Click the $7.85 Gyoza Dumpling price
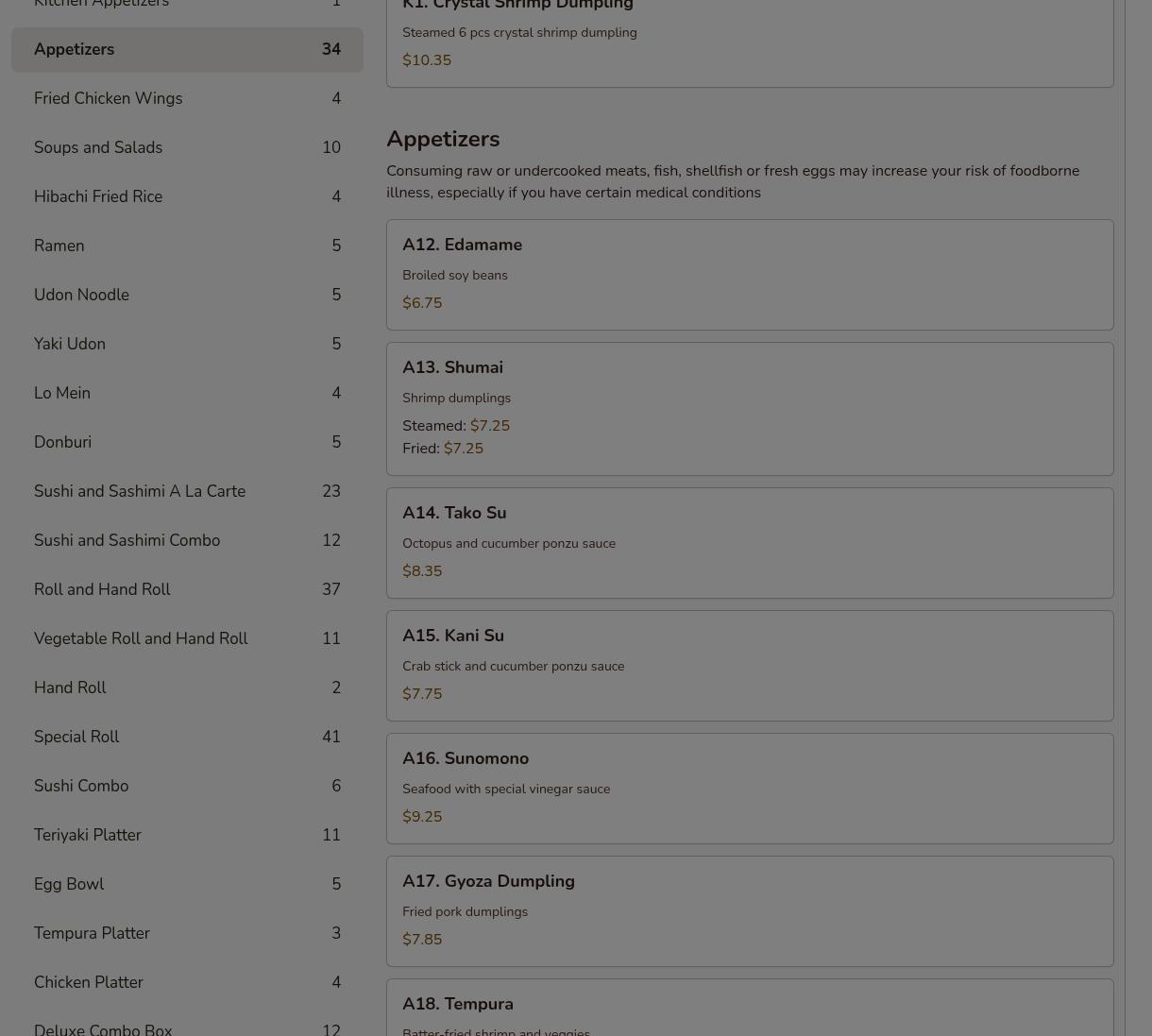Image resolution: width=1152 pixels, height=1036 pixels. tap(422, 940)
